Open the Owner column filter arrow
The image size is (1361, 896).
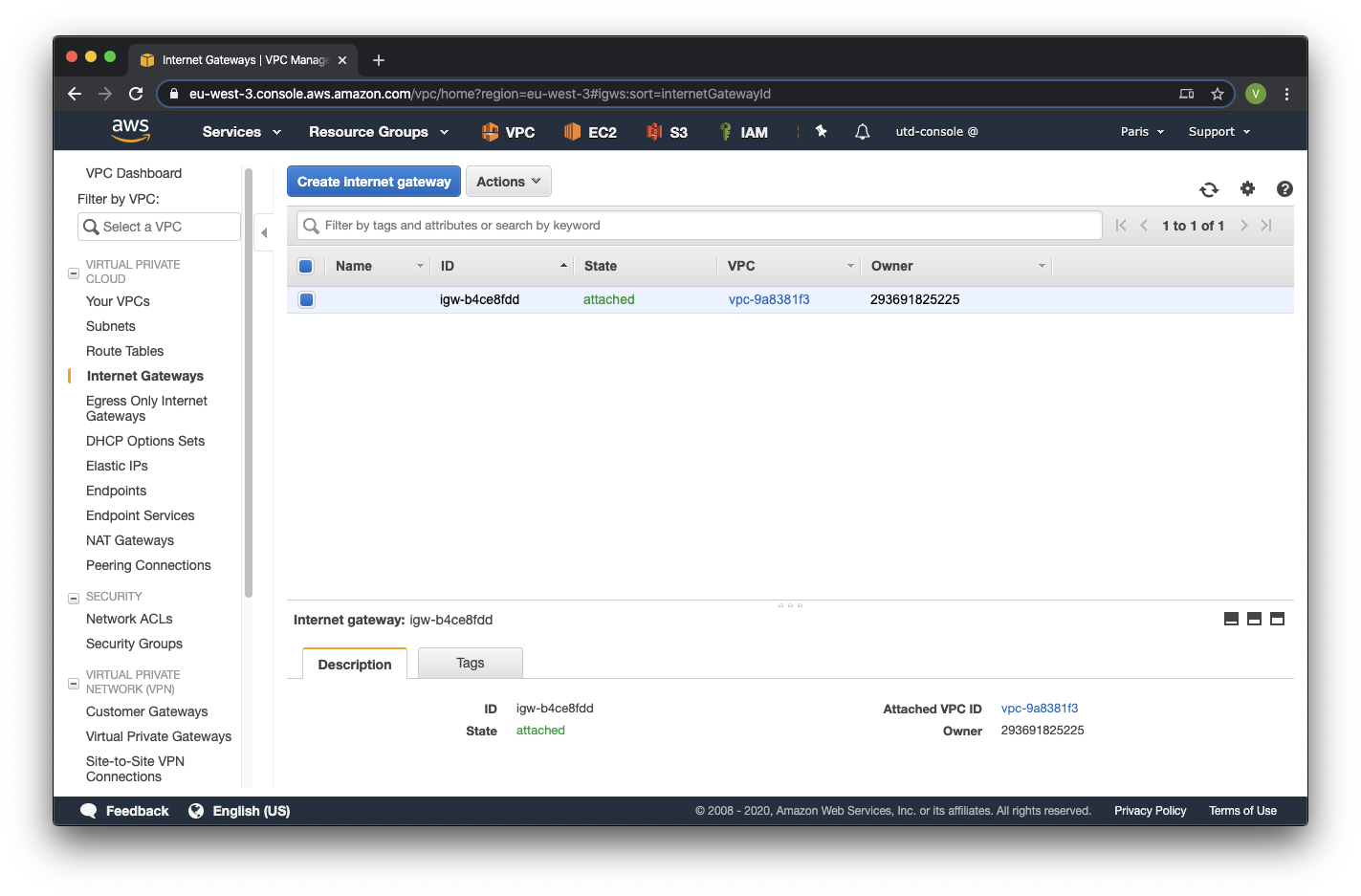1042,266
